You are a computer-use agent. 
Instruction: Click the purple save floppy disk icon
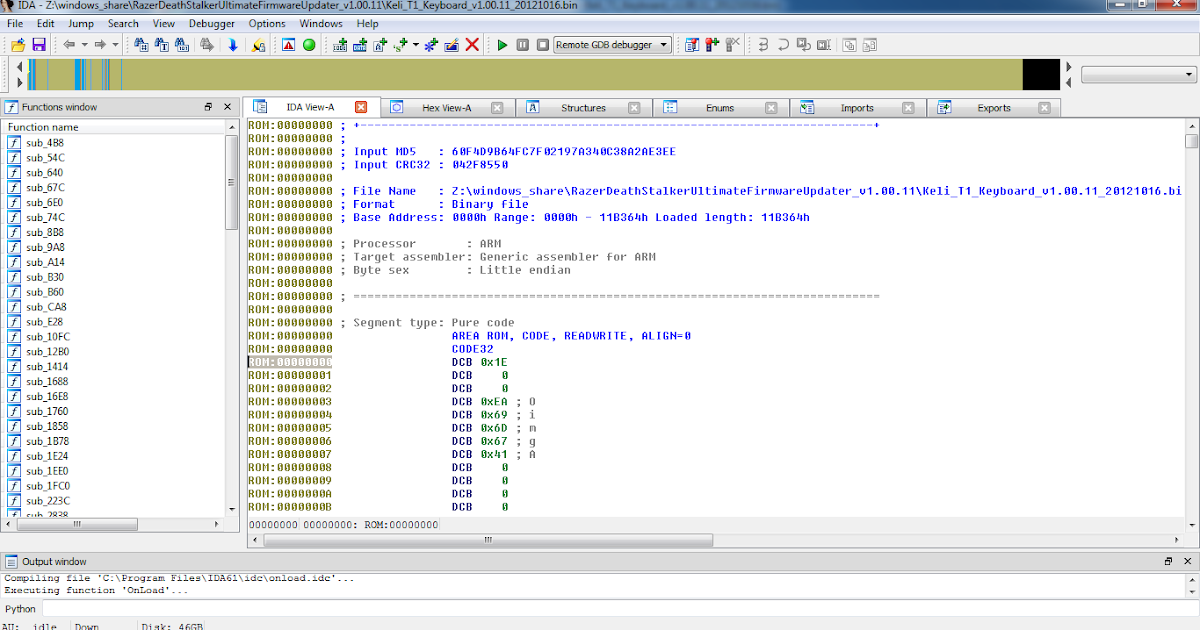click(x=39, y=45)
